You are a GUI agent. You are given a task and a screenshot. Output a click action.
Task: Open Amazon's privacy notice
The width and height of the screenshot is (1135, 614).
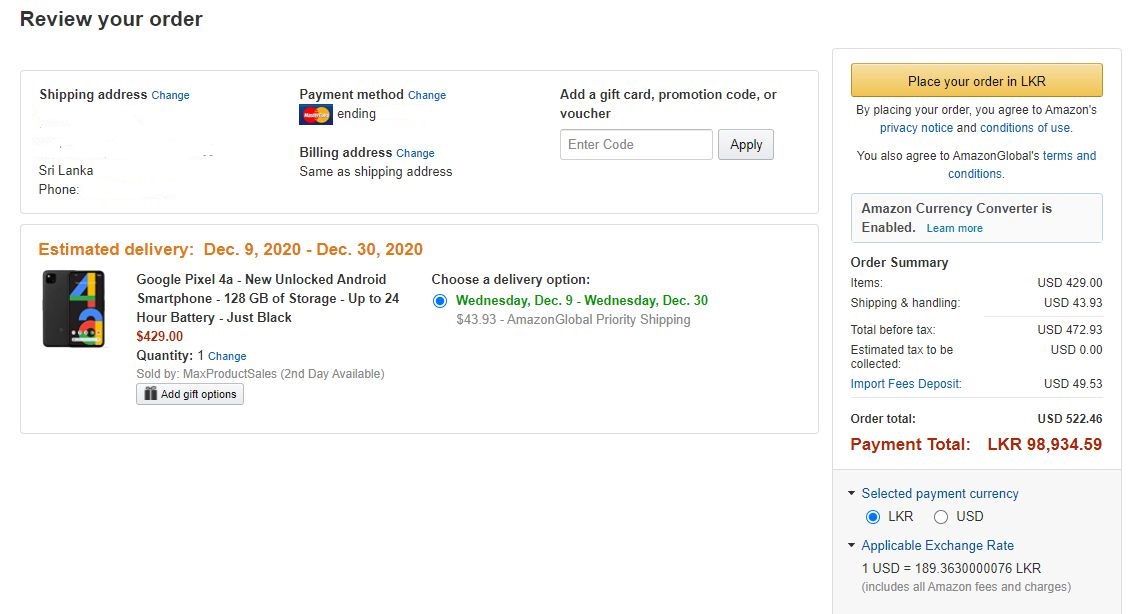pos(916,128)
